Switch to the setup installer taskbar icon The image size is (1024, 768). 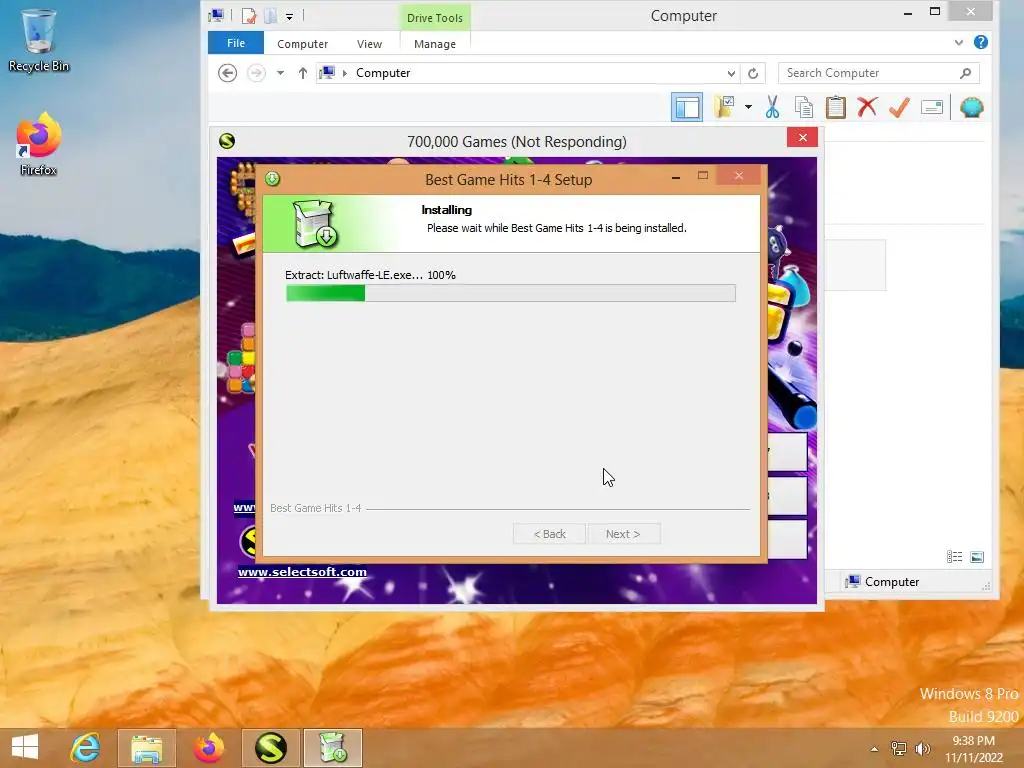coord(332,748)
